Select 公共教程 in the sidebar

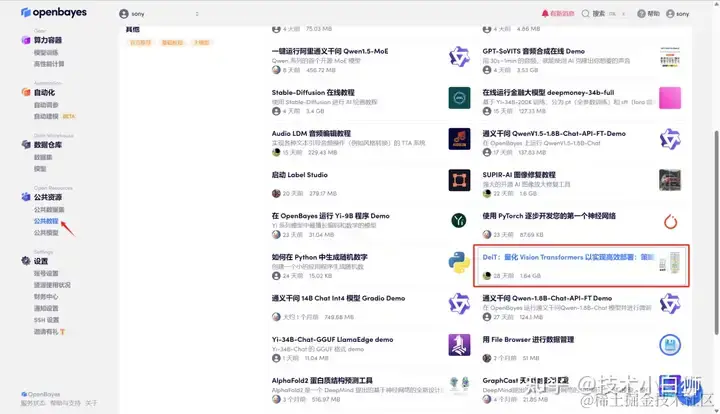[x=46, y=221]
